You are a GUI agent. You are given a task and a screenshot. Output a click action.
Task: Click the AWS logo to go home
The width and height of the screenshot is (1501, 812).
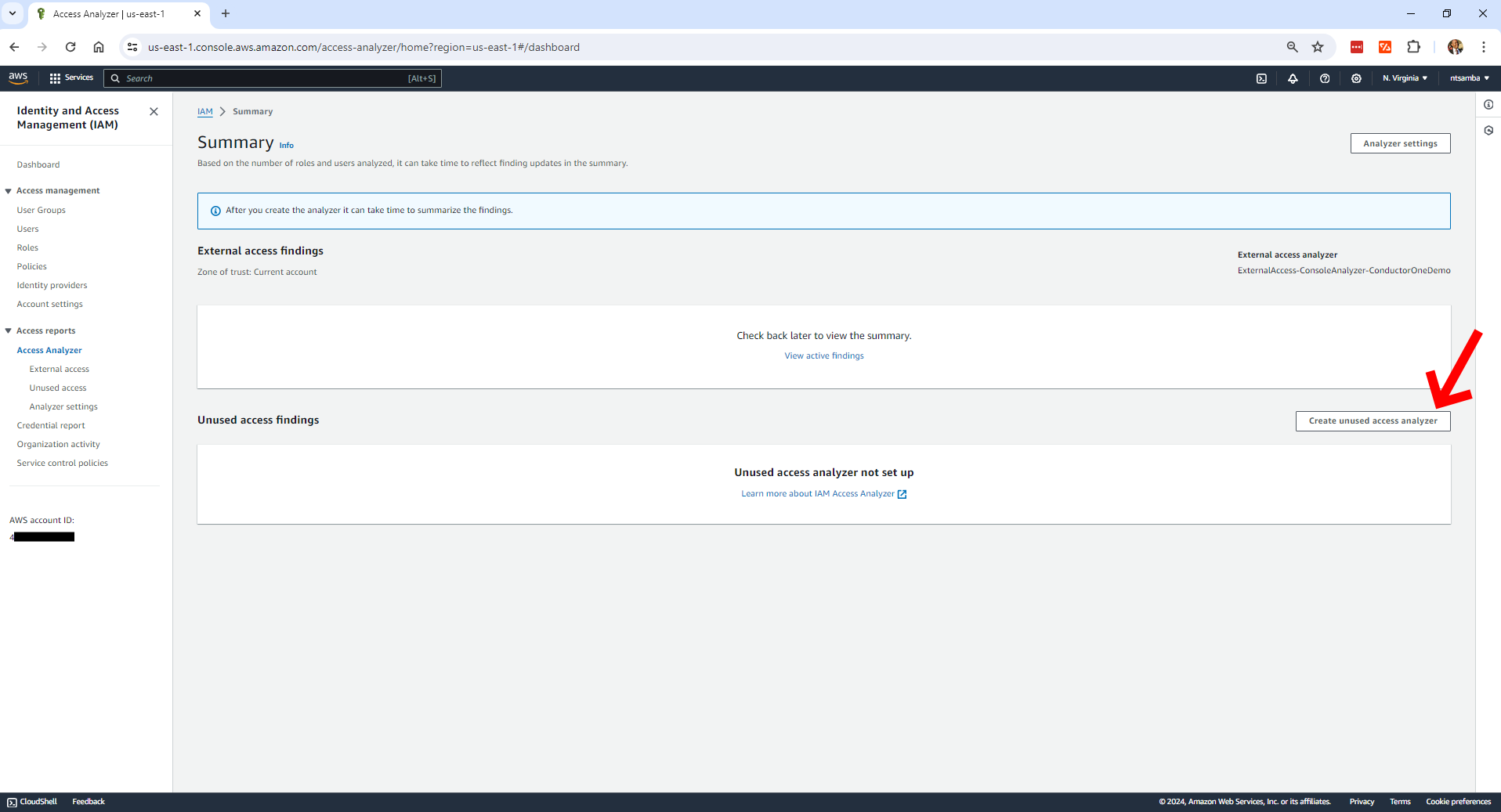[x=18, y=78]
